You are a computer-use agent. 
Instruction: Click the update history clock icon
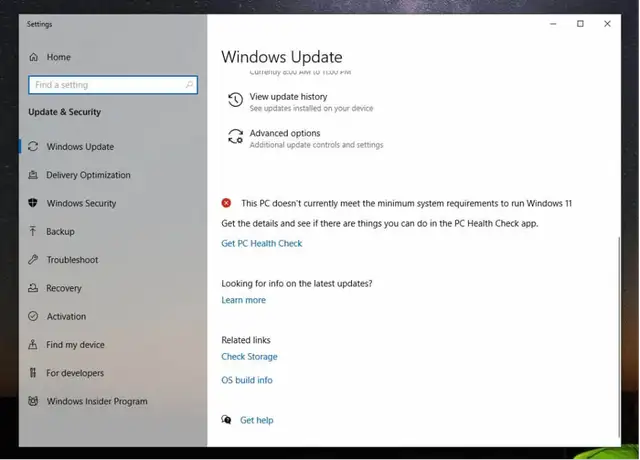tap(236, 100)
